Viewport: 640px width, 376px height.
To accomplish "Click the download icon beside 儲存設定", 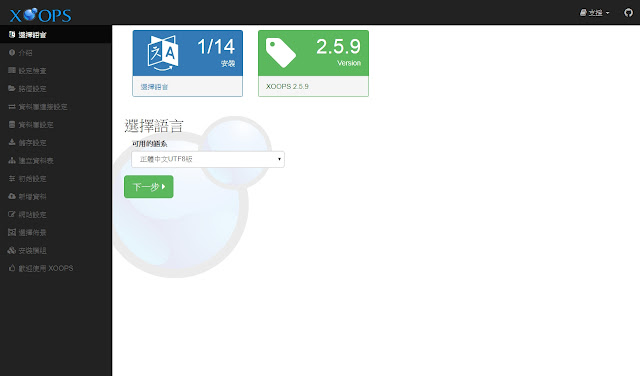I will tap(12, 142).
